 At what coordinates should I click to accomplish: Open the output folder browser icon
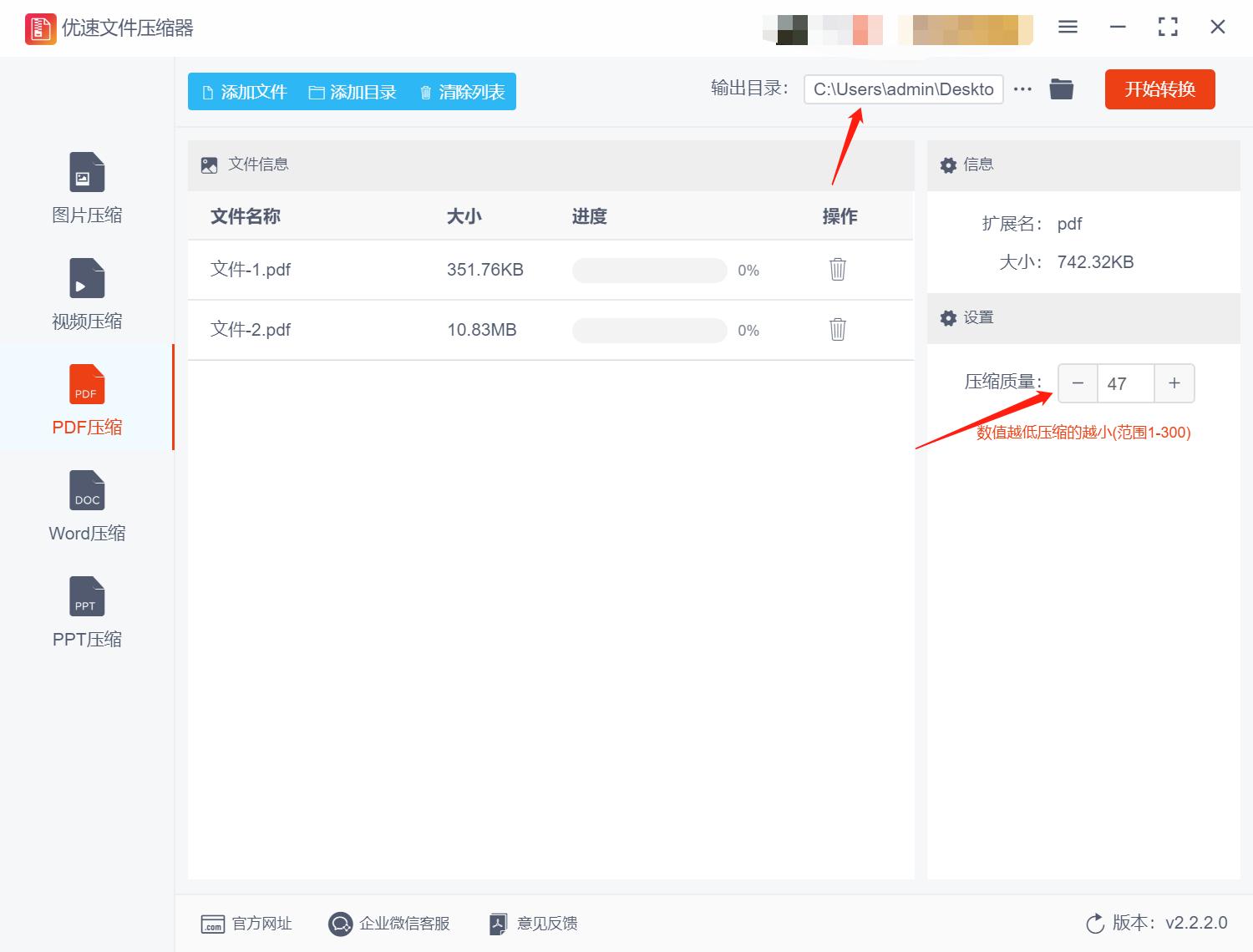1061,89
